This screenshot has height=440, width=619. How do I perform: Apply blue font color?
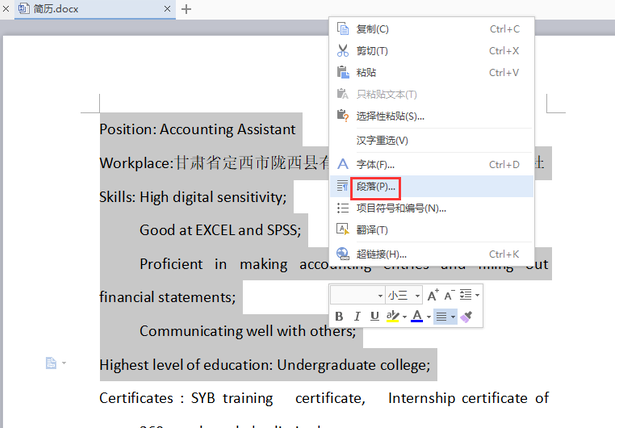(417, 316)
